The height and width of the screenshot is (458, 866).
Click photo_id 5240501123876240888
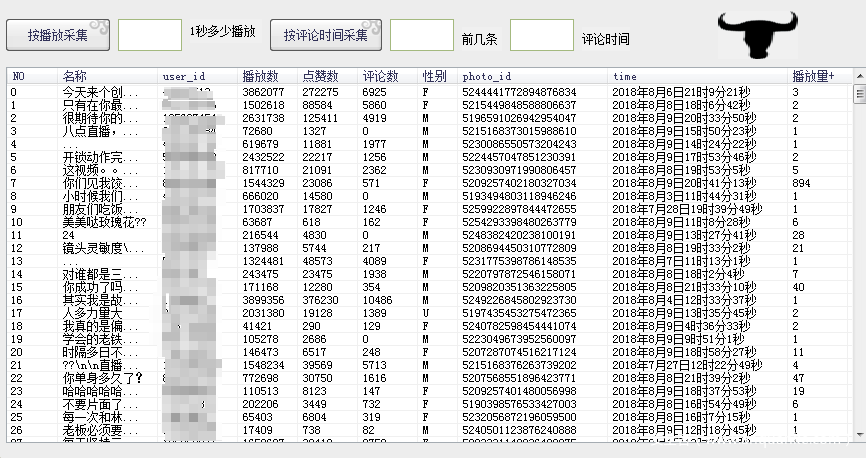(519, 430)
